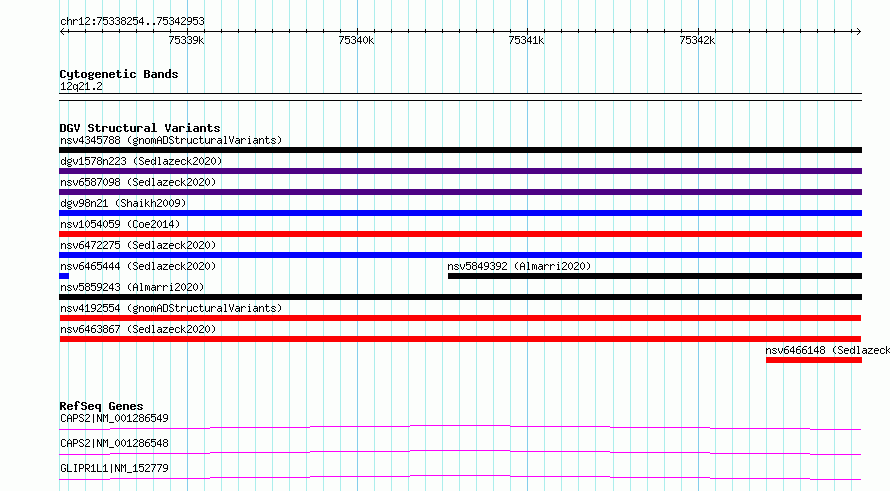
Task: Click the CAPS2|NM_001286549 gene label
Action: 114,418
